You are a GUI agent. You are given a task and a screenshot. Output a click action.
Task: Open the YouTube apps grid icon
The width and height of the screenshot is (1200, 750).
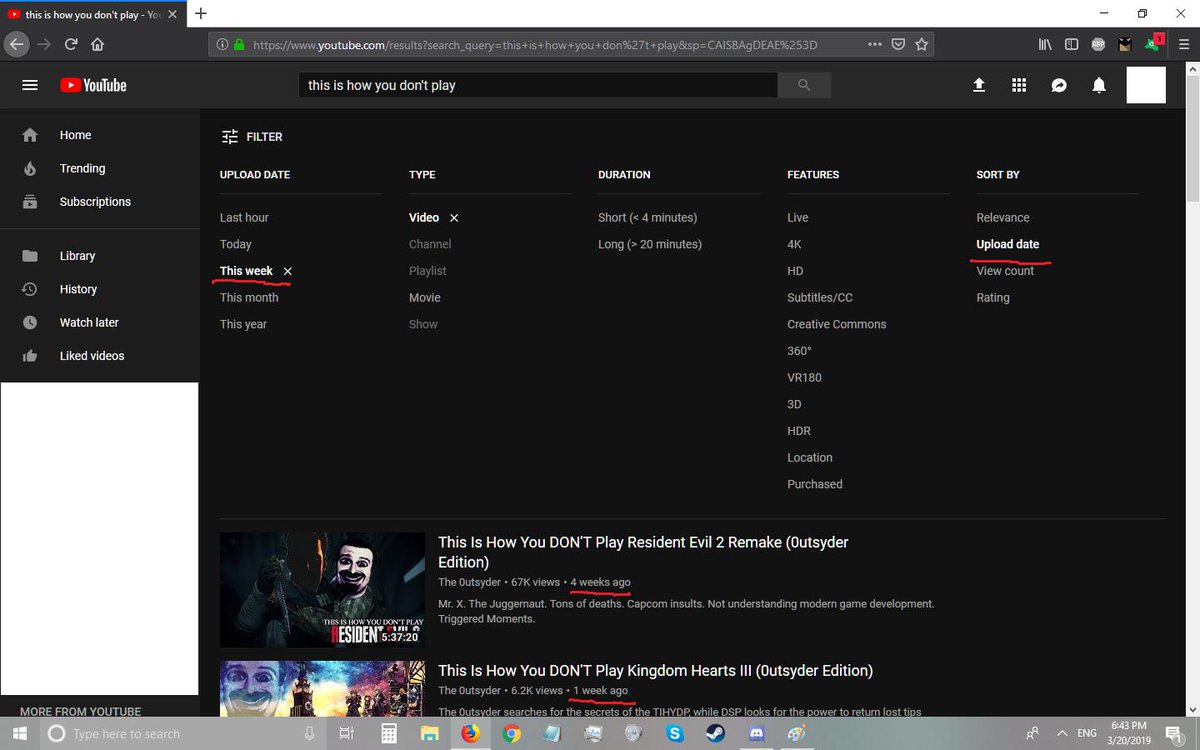click(x=1019, y=85)
